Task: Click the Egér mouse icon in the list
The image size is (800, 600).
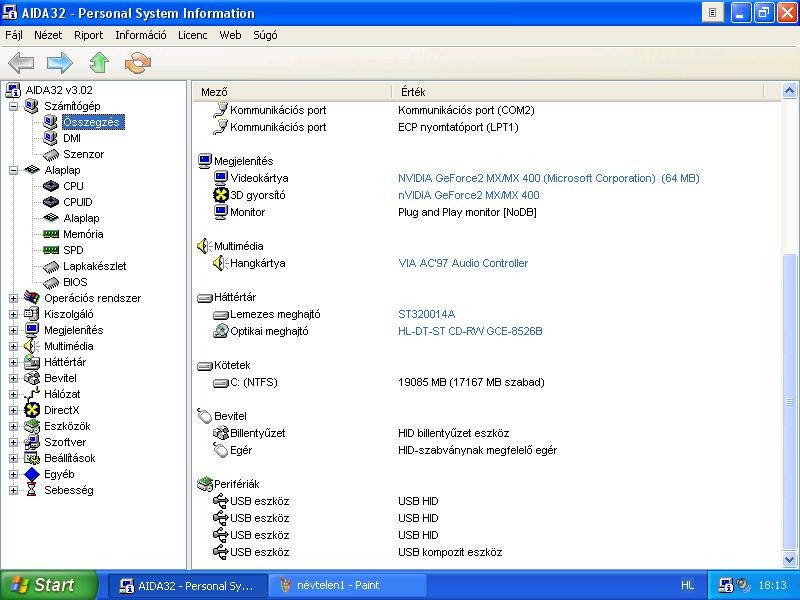Action: click(x=220, y=450)
